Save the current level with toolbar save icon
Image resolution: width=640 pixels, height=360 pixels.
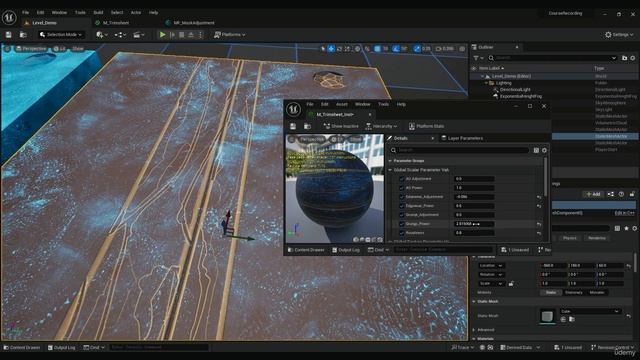[x=9, y=35]
